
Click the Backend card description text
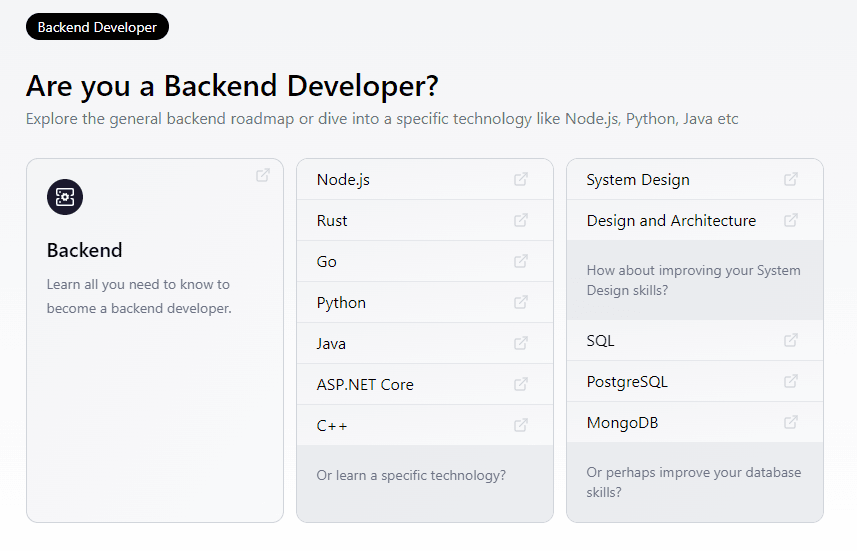point(139,297)
